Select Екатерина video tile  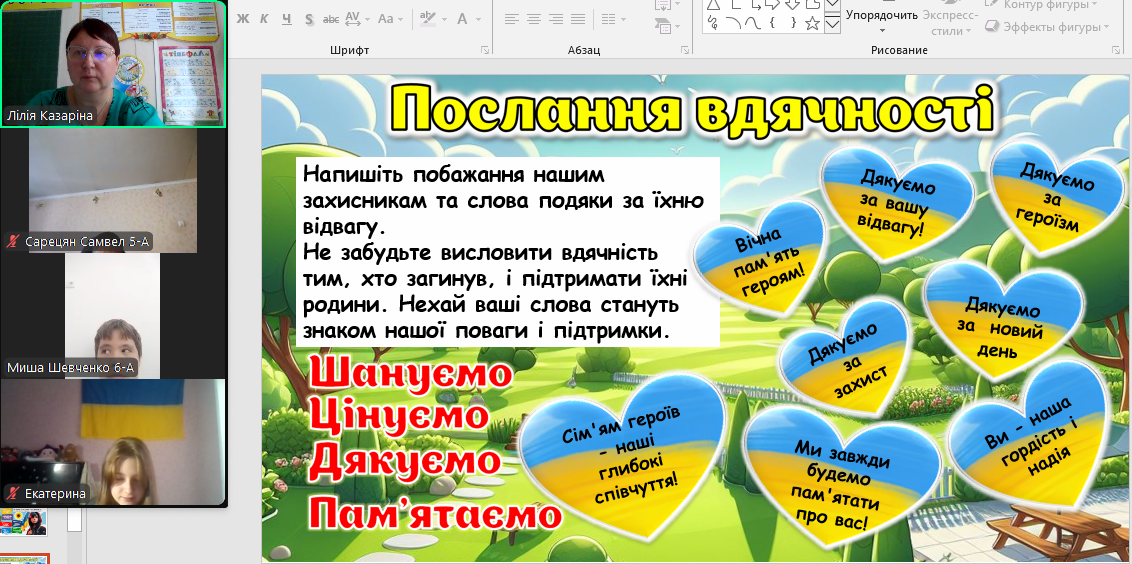point(113,441)
